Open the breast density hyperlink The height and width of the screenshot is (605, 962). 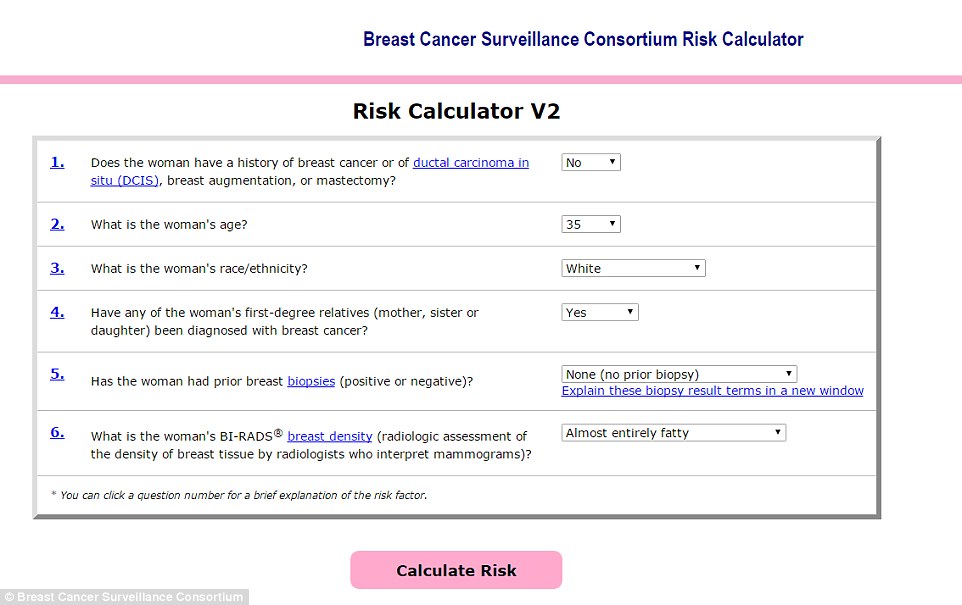click(x=329, y=436)
